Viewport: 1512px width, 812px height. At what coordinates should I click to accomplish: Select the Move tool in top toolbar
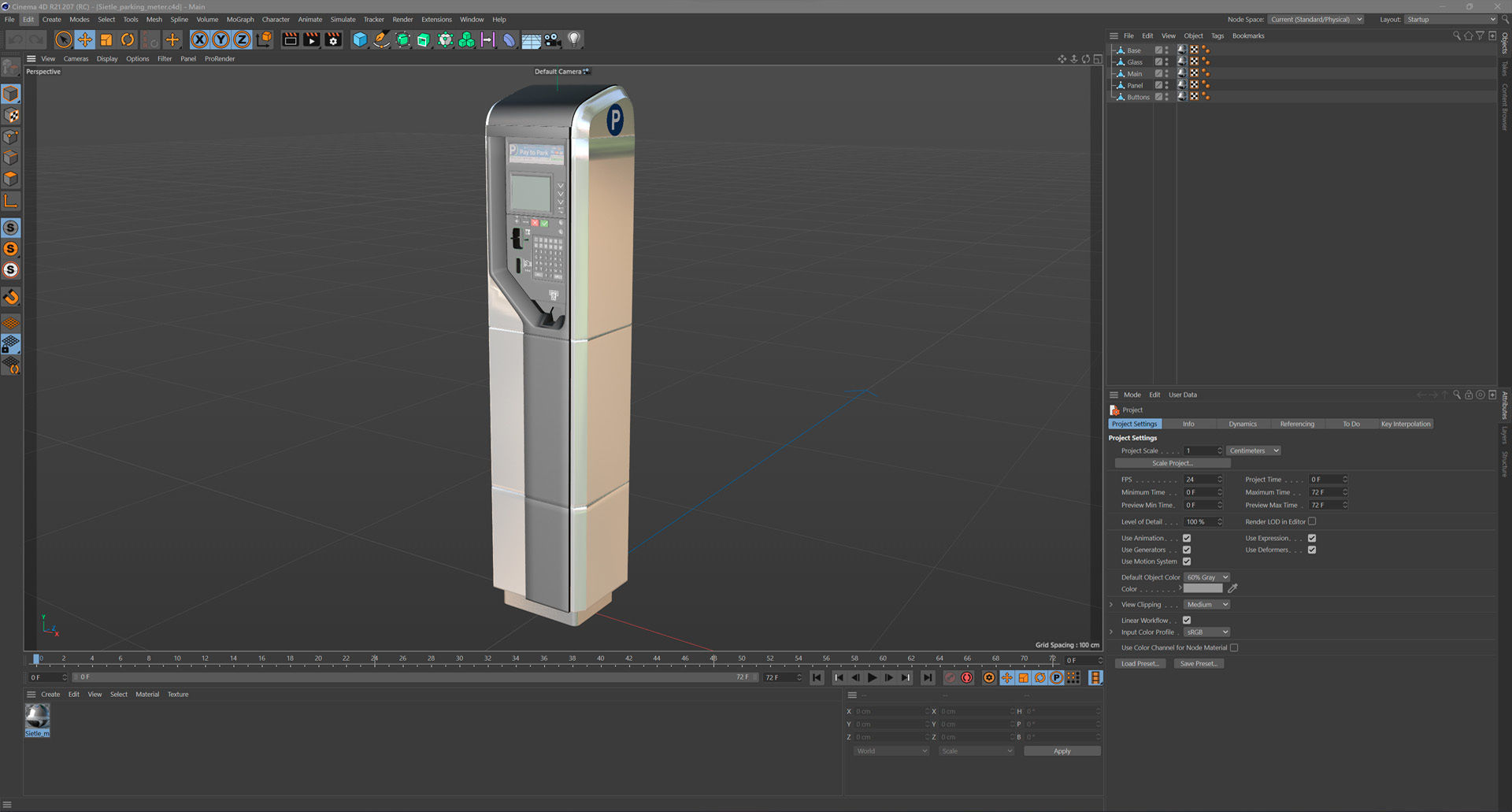tap(85, 39)
